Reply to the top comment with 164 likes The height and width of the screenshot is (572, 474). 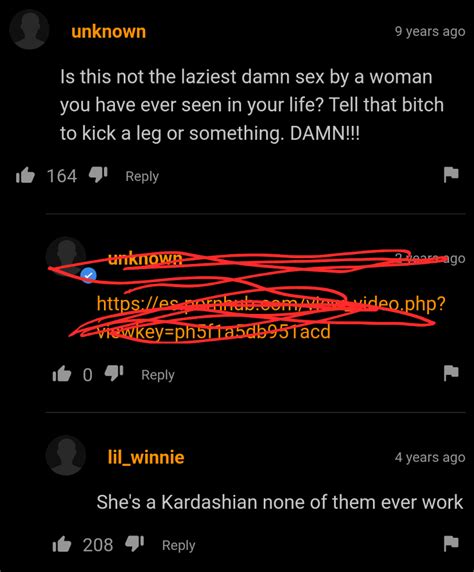click(x=142, y=176)
